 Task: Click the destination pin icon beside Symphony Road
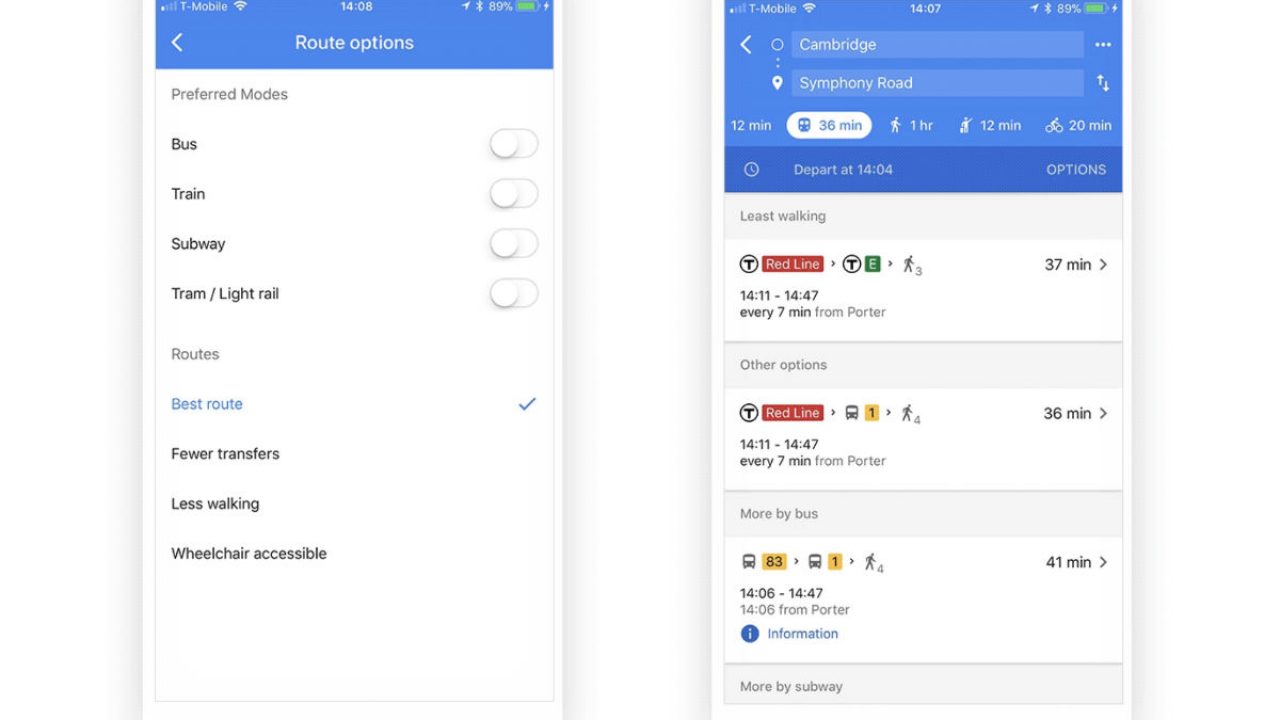point(777,83)
